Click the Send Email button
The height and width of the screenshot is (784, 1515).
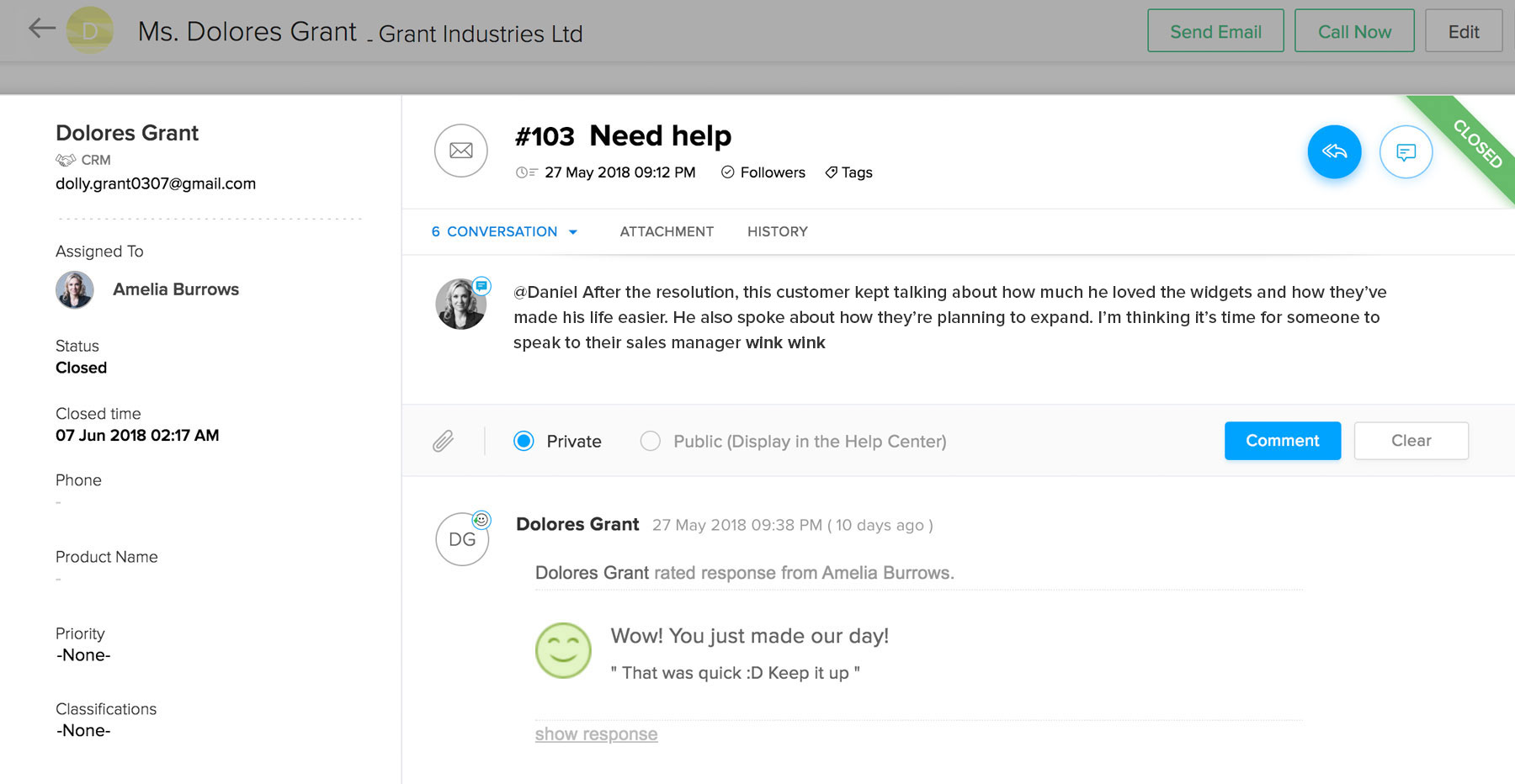[1215, 31]
